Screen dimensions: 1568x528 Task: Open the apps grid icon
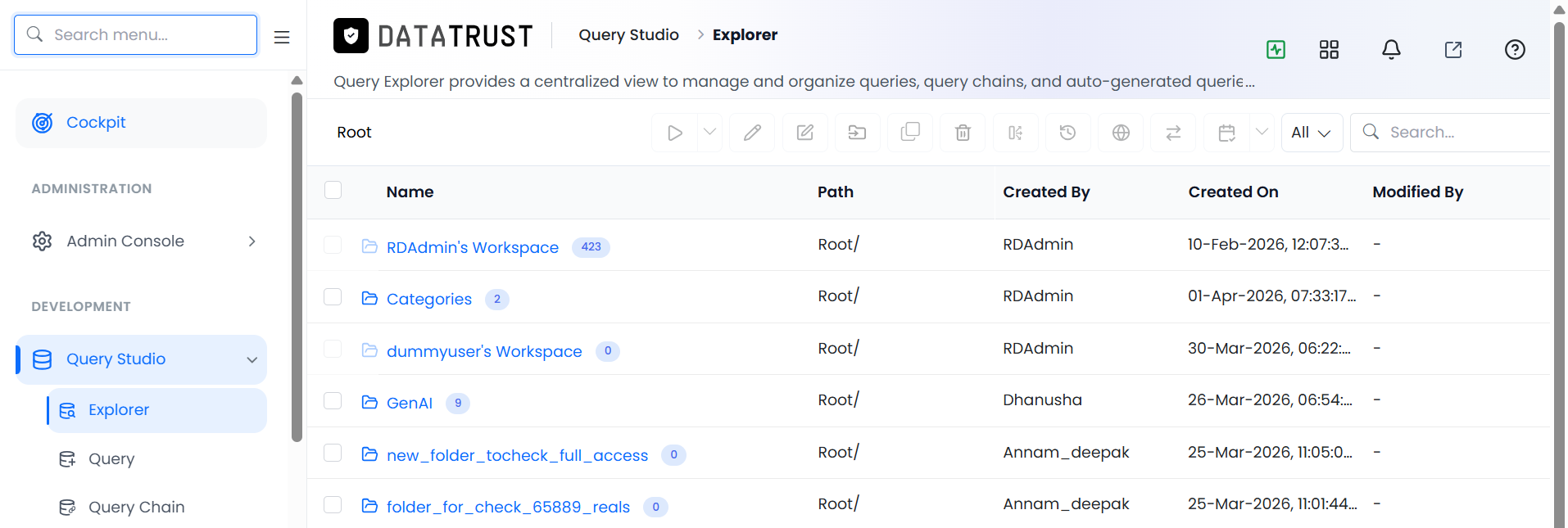point(1329,50)
